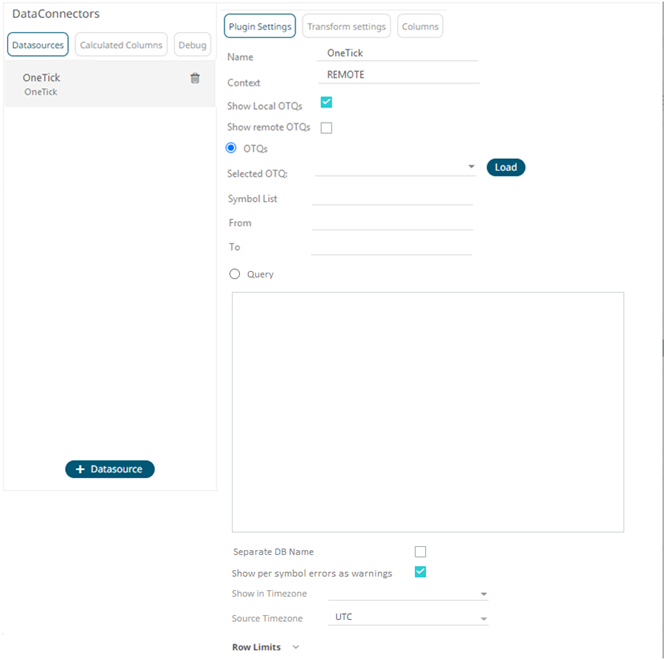Disable Show per symbol errors as warnings
This screenshot has width=666, height=660.
click(420, 572)
